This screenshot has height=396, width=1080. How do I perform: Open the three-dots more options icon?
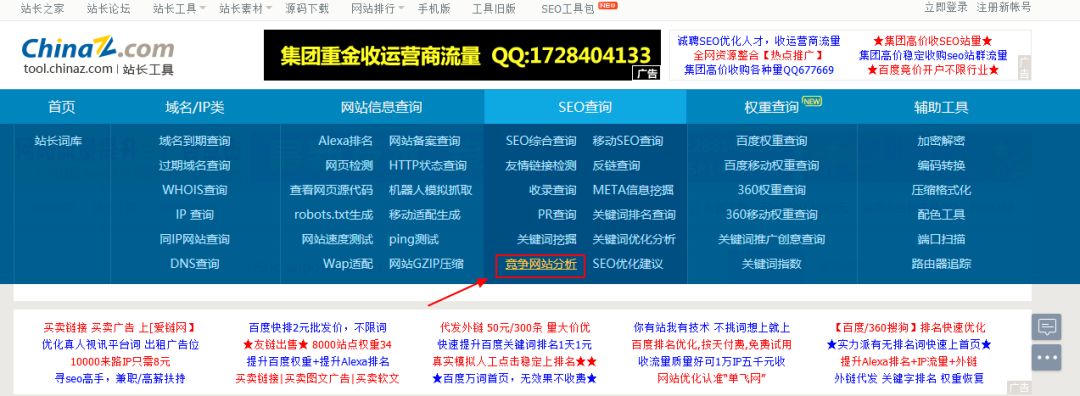pyautogui.click(x=1046, y=358)
